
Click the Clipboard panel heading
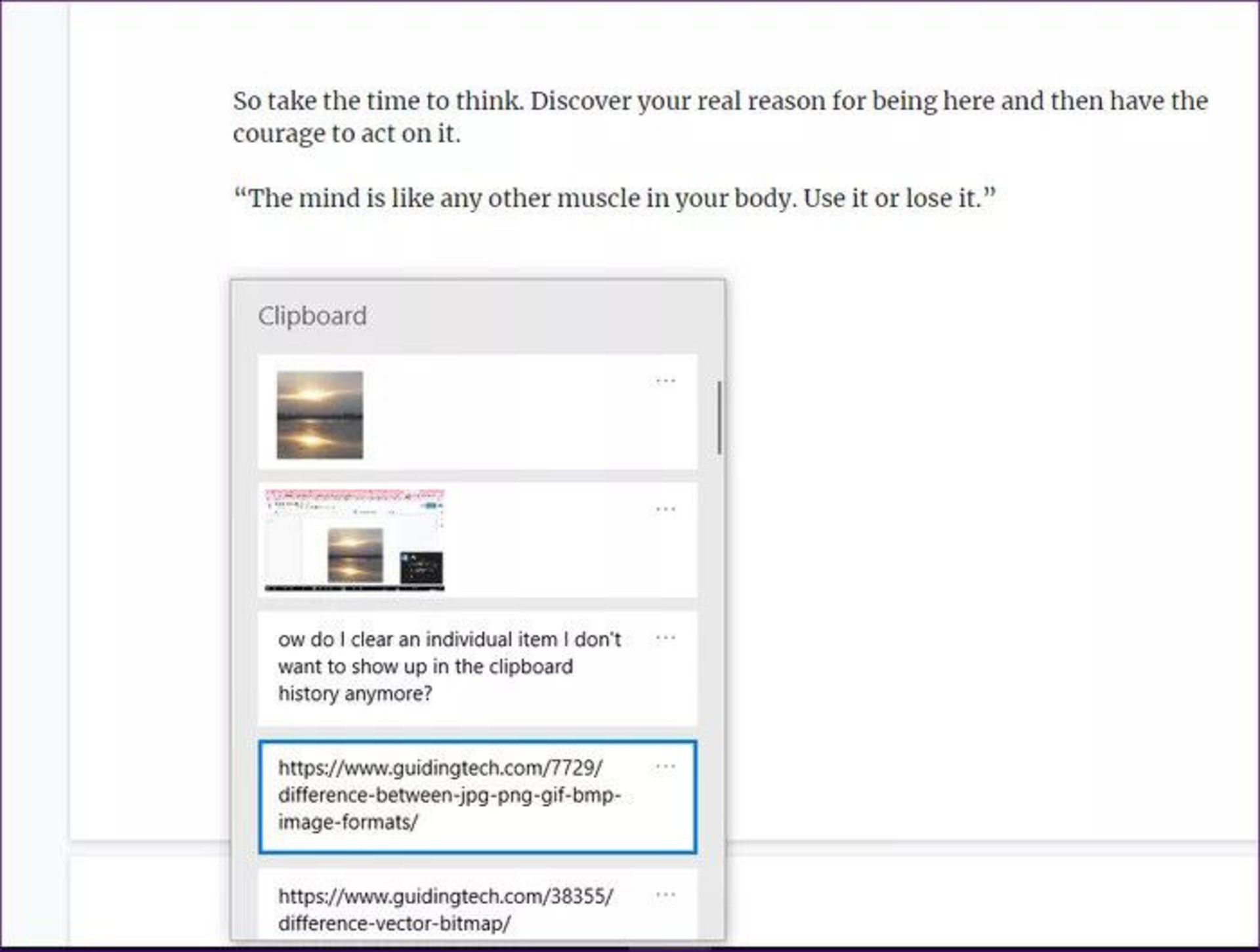(312, 316)
